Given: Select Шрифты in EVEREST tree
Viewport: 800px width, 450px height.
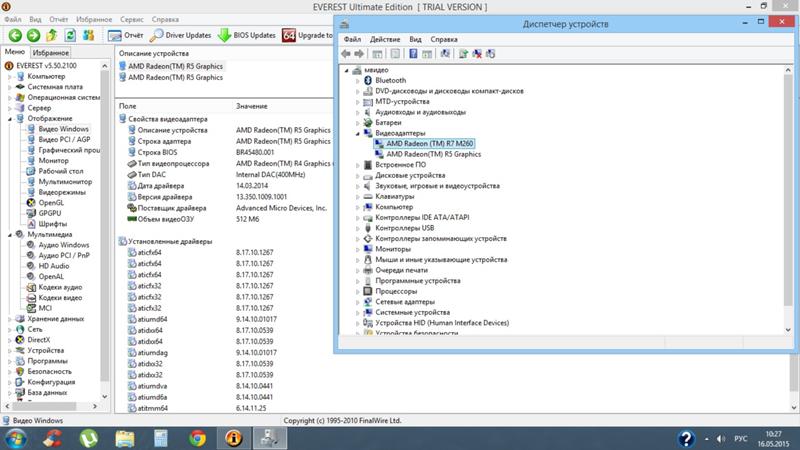Looking at the screenshot, I should click(53, 224).
